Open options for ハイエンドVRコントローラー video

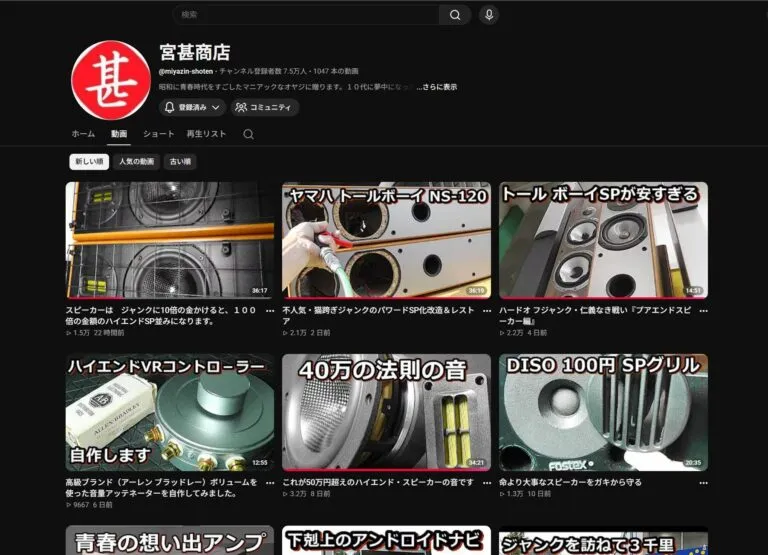pyautogui.click(x=270, y=483)
